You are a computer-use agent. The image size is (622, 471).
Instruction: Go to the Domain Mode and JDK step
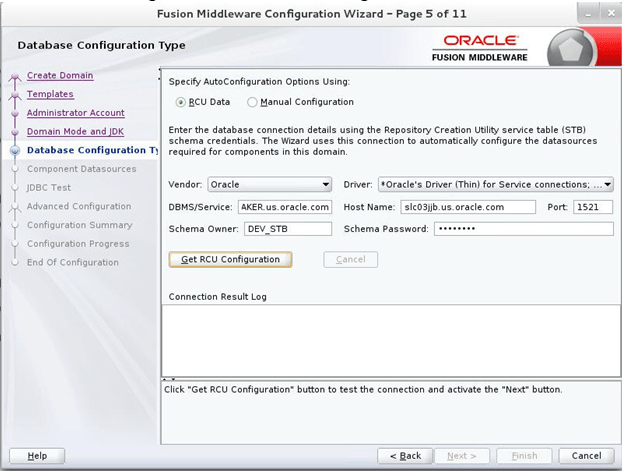[x=75, y=131]
